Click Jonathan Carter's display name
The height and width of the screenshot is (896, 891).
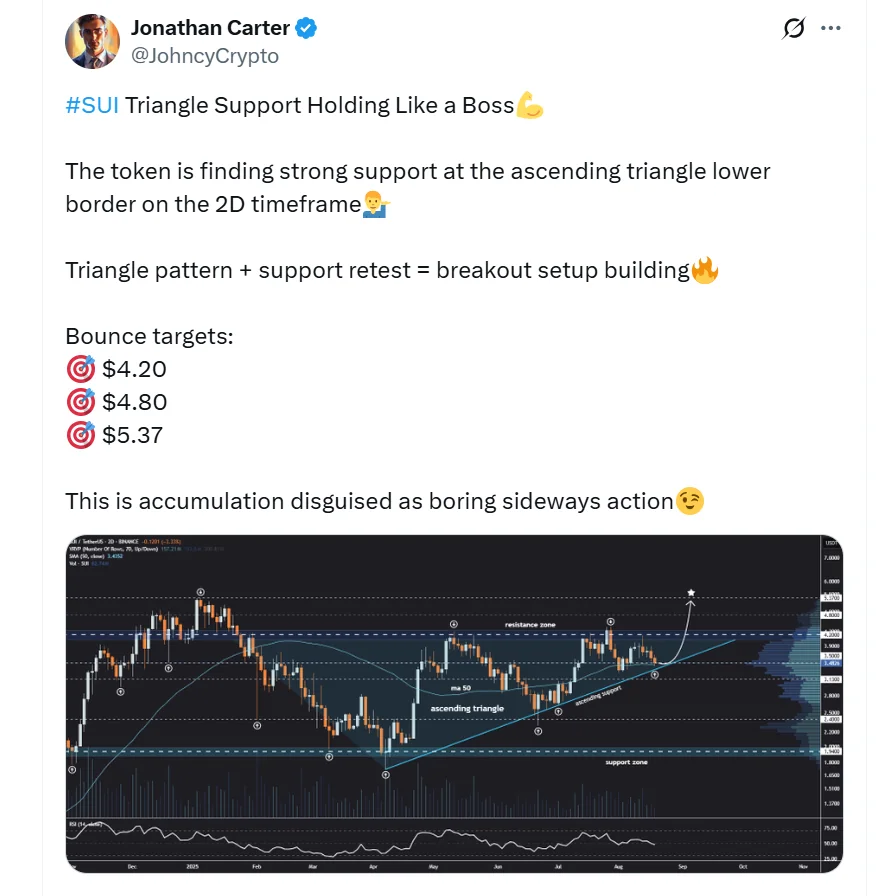tap(205, 28)
